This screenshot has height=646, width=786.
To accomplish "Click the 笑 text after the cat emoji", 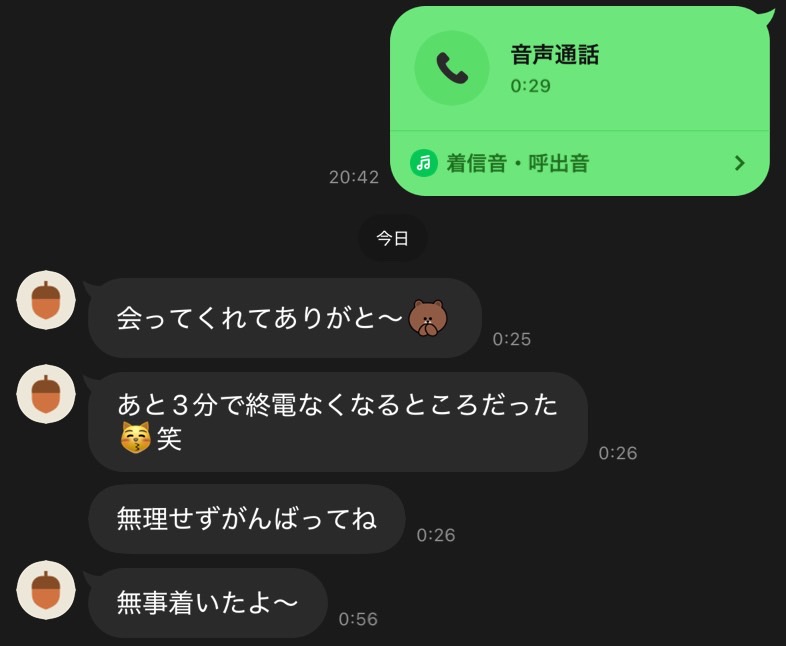I will (169, 439).
